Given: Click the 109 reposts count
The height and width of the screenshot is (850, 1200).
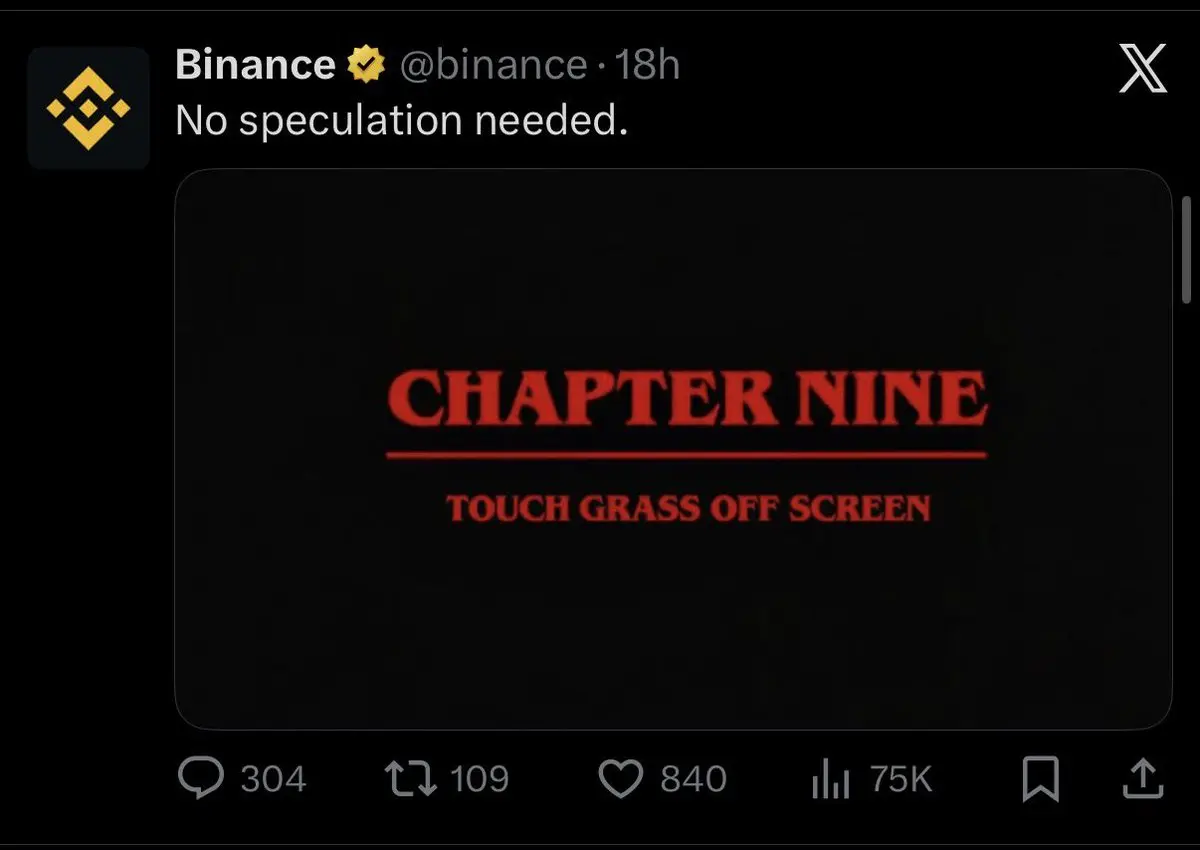Looking at the screenshot, I should click(x=480, y=779).
